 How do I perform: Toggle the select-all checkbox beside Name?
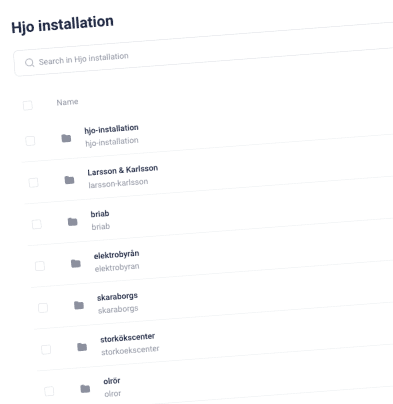click(x=28, y=105)
